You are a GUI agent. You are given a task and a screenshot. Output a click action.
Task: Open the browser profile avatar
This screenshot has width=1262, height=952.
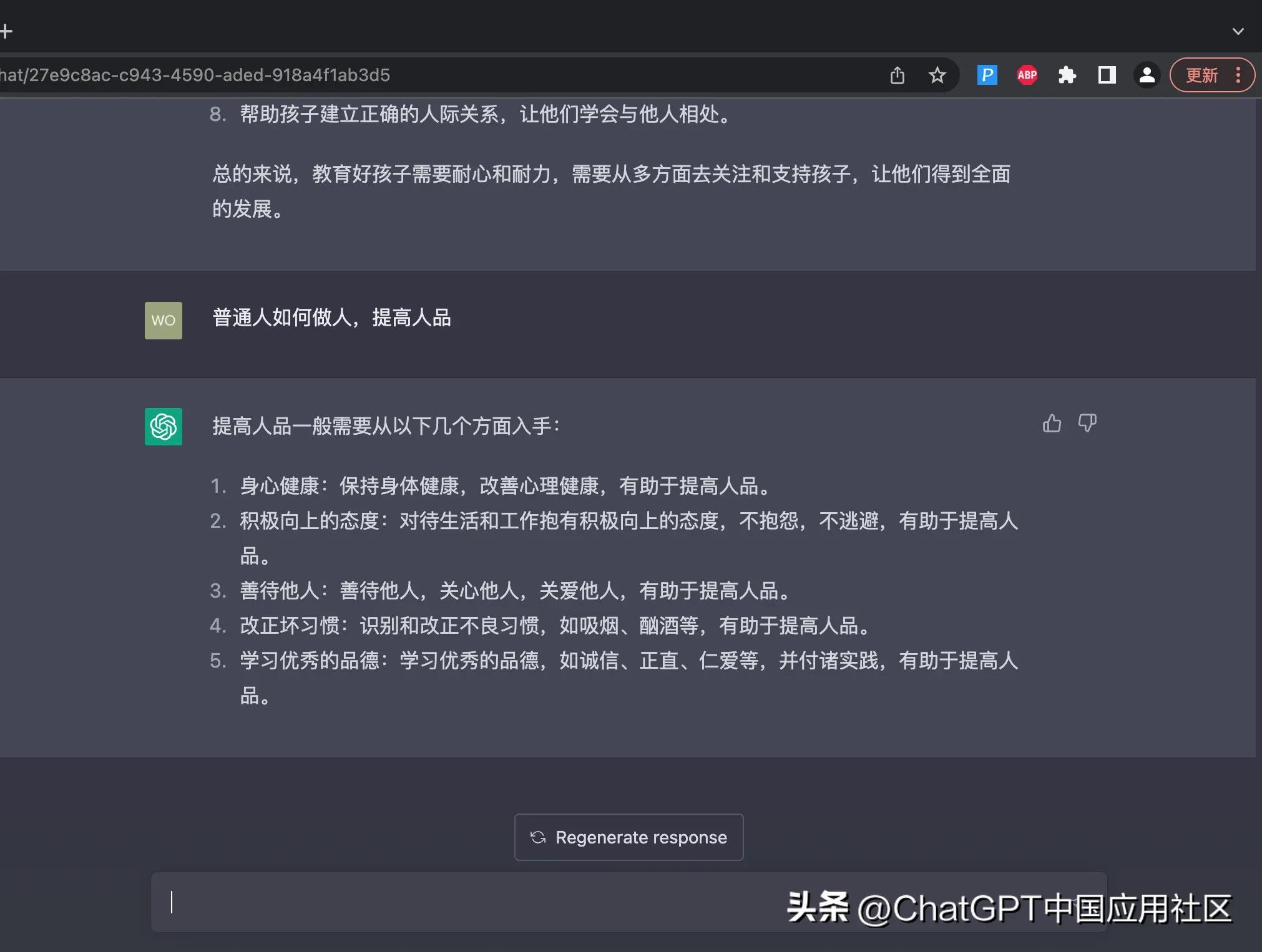1147,75
